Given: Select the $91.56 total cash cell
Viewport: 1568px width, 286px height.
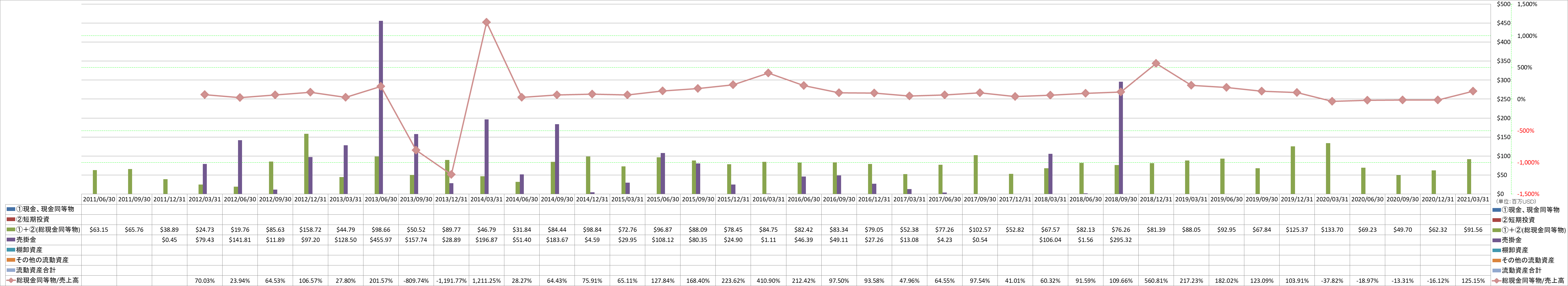Looking at the screenshot, I should click(x=1472, y=229).
